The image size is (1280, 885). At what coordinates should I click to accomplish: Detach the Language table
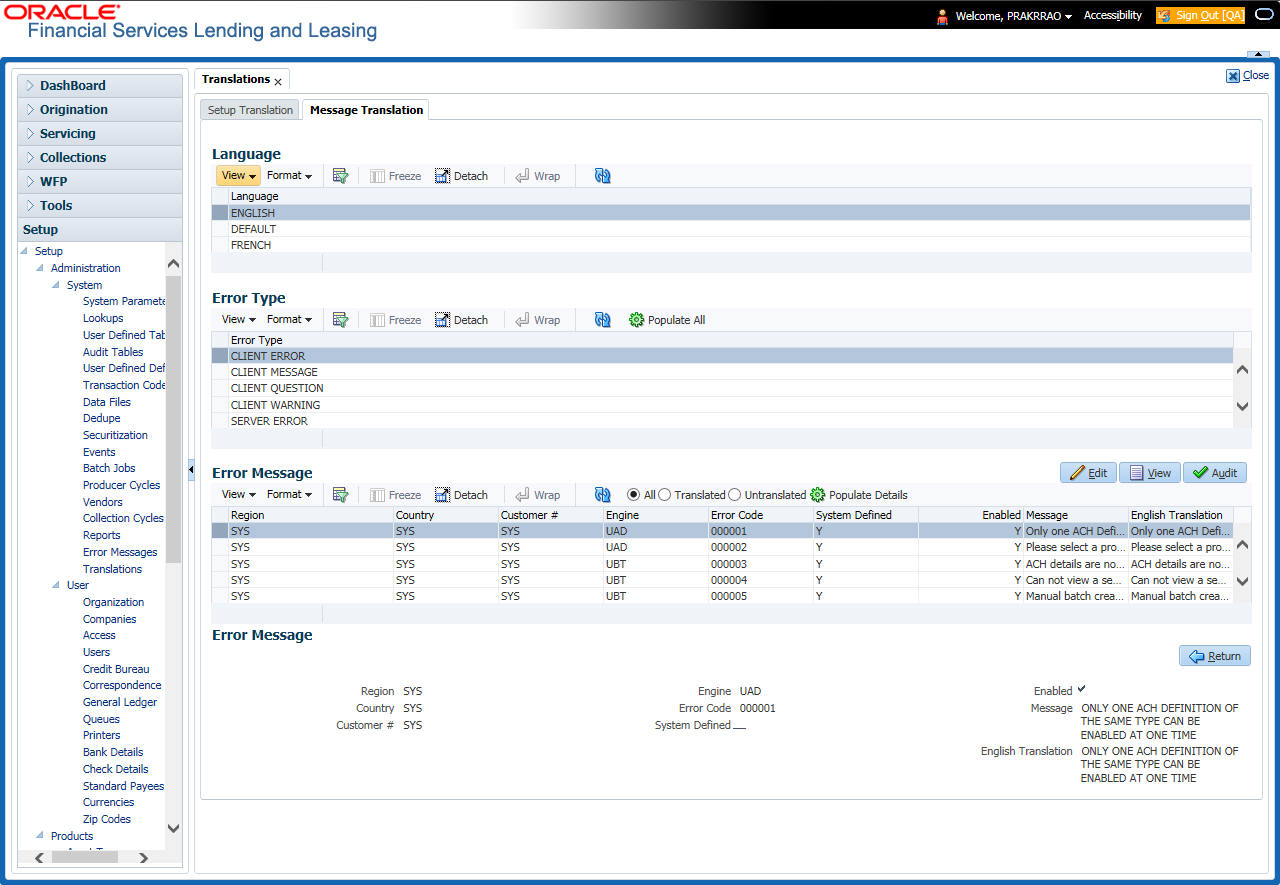pyautogui.click(x=461, y=176)
